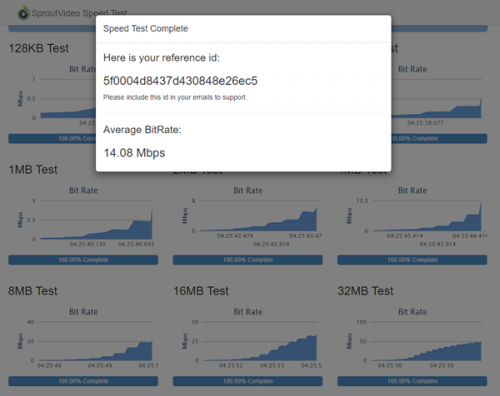Click the 16MB Test 100% Complete progress bar
Image resolution: width=500 pixels, height=396 pixels.
248,381
